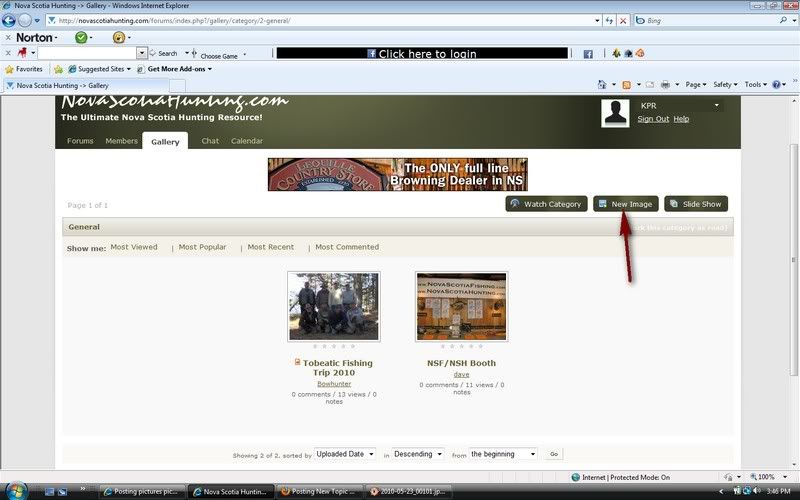Open the KPR user menu arrow

point(717,106)
